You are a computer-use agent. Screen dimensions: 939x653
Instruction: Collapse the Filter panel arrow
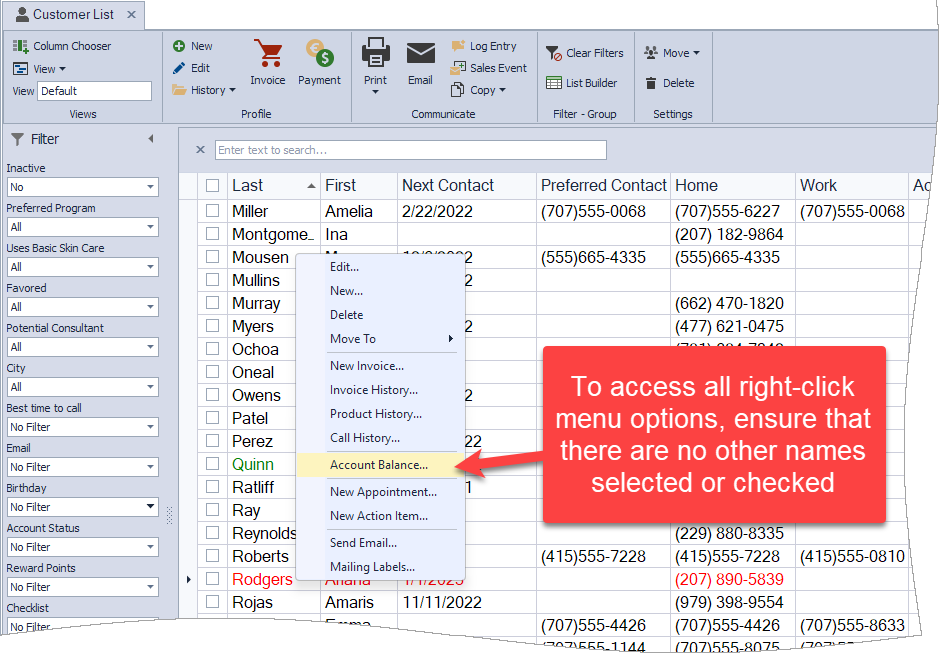[151, 139]
